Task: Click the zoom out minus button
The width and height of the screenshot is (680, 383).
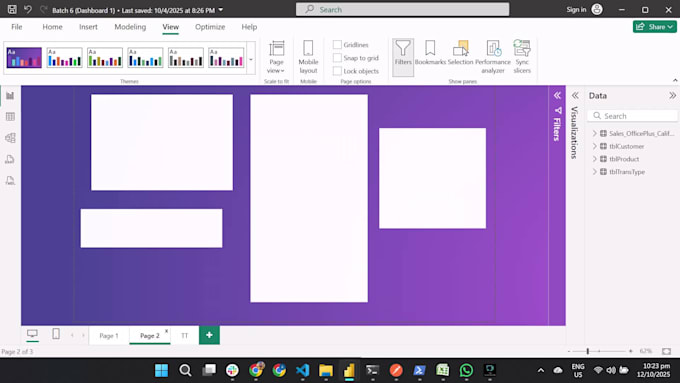Action: coord(569,351)
